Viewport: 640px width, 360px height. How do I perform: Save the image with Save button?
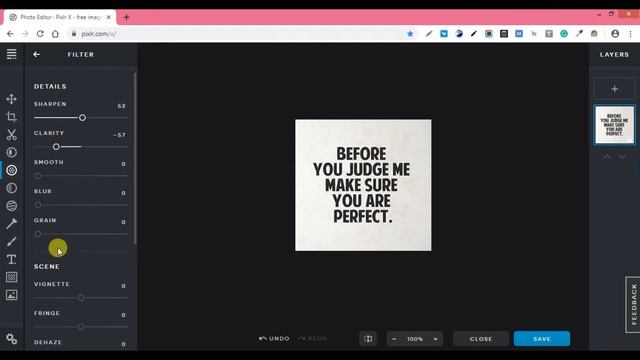point(542,339)
